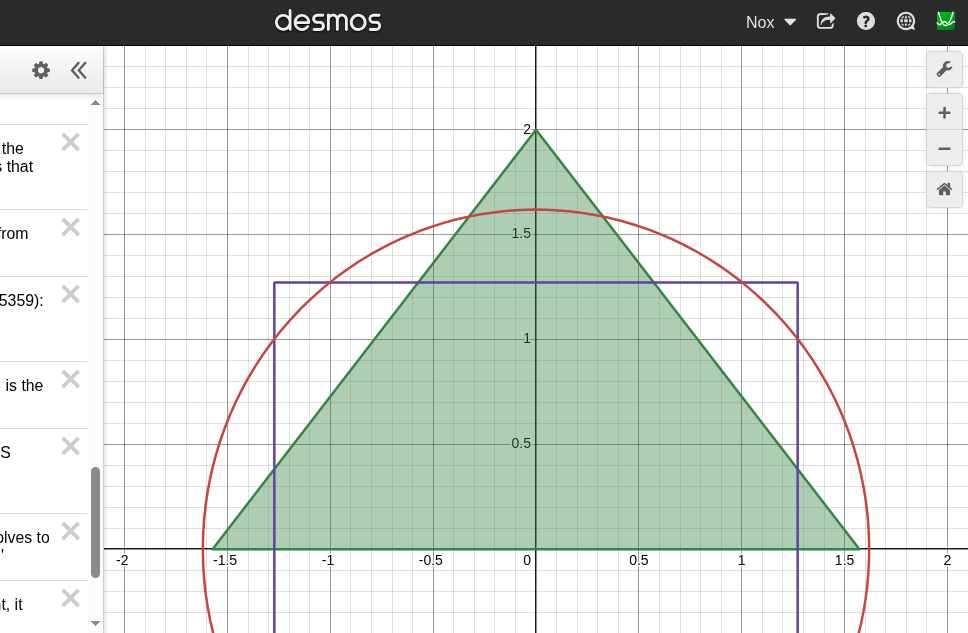968x633 pixels.
Task: Click the scroll up arrow of expression list
Action: [x=96, y=103]
